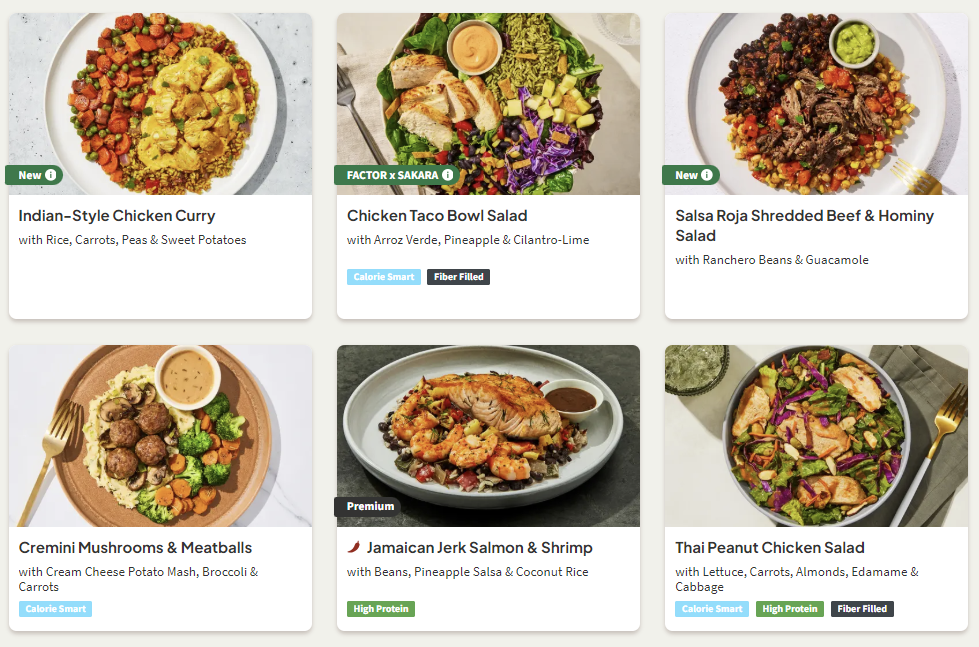Image resolution: width=979 pixels, height=647 pixels.
Task: Click Calorie Smart tag on Thai Peanut Salad
Action: coord(712,609)
